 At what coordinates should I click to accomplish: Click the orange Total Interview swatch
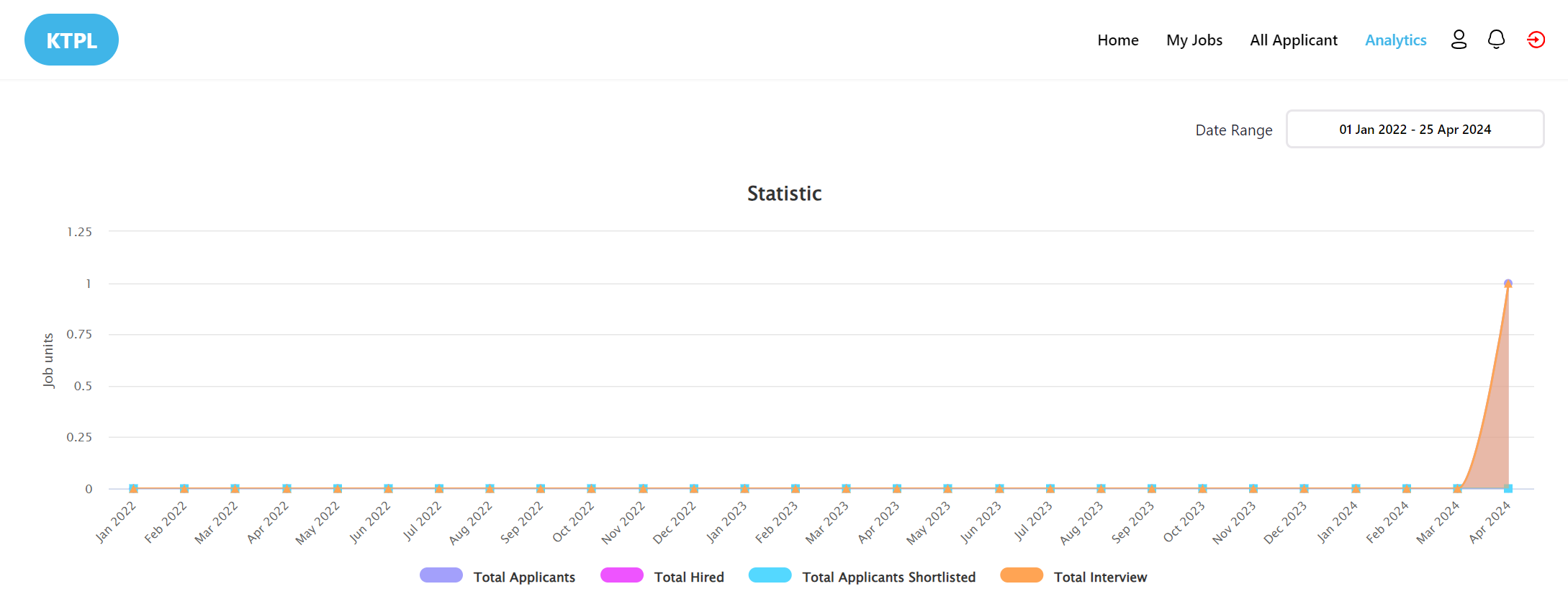[x=1021, y=575]
